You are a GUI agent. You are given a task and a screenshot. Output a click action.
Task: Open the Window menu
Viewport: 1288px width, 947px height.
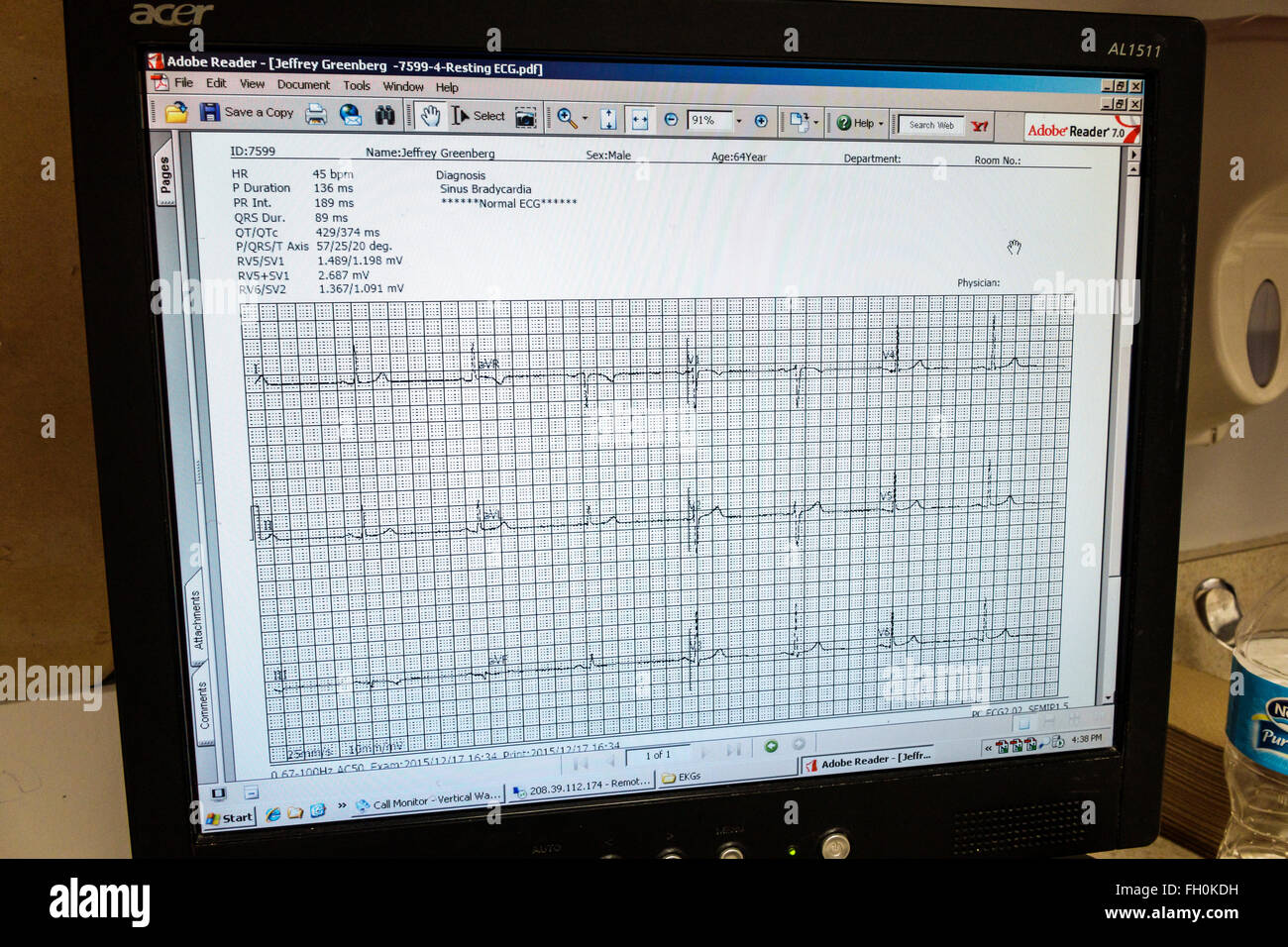[403, 87]
